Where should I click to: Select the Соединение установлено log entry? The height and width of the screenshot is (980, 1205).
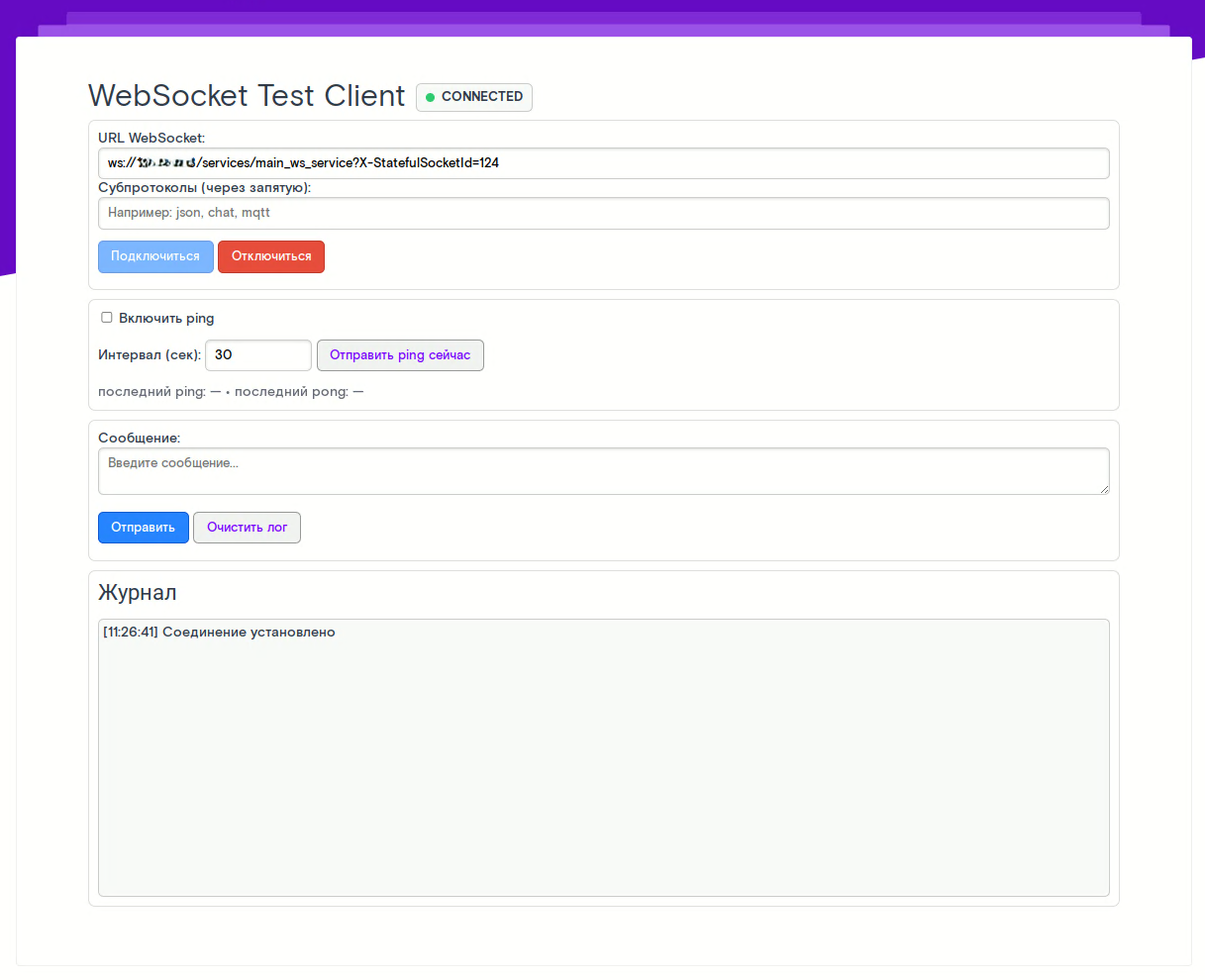[219, 633]
